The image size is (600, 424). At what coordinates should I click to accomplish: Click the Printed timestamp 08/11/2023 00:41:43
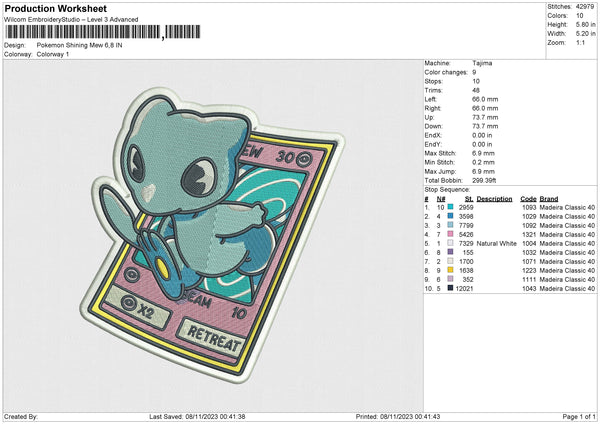point(410,416)
